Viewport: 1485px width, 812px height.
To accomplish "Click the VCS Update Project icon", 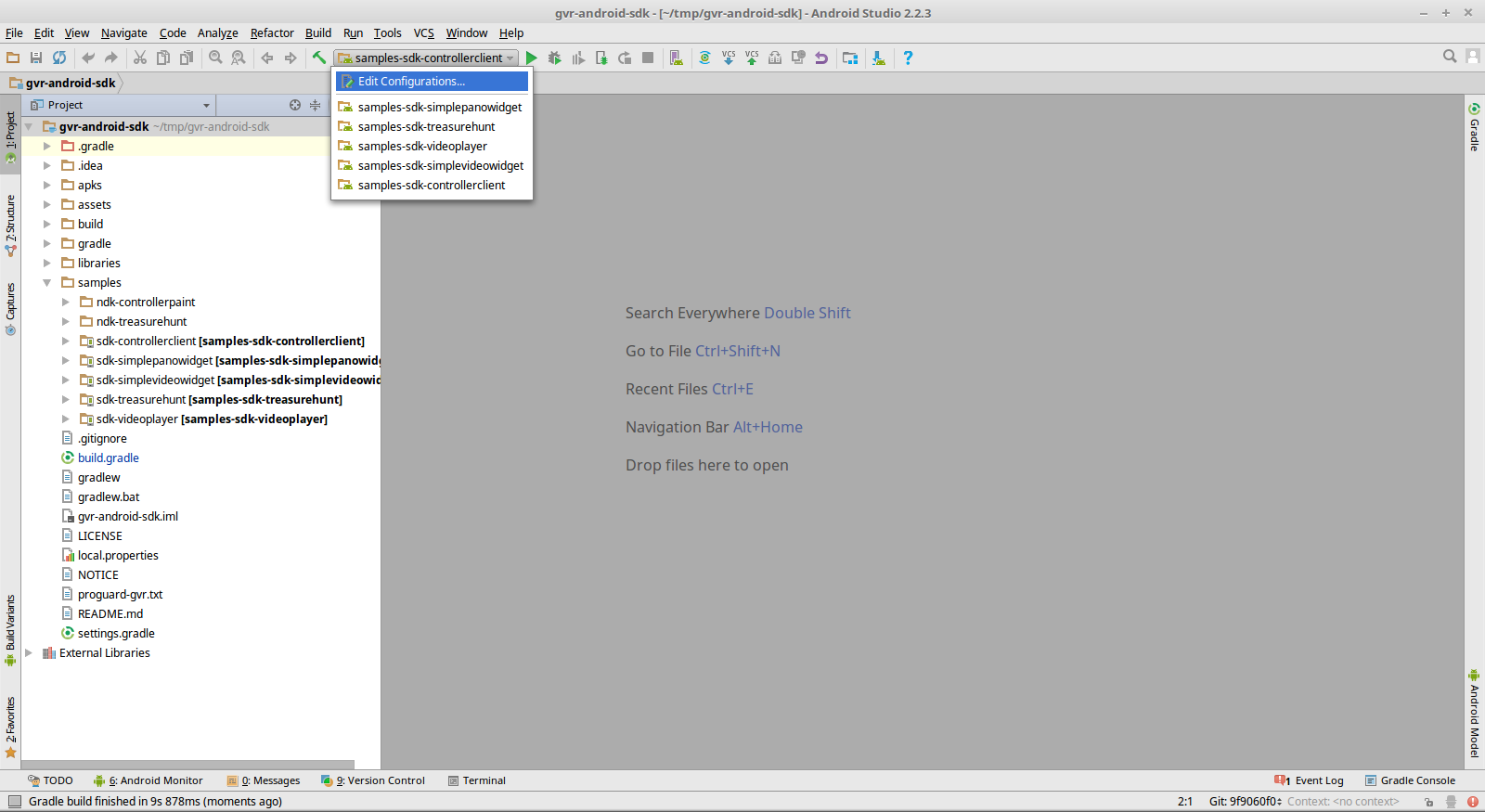I will pos(729,58).
